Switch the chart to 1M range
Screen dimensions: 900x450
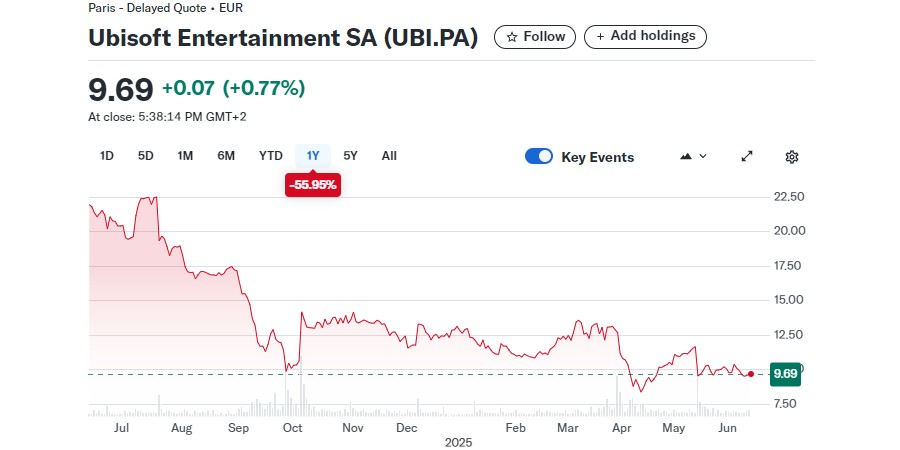(x=185, y=156)
